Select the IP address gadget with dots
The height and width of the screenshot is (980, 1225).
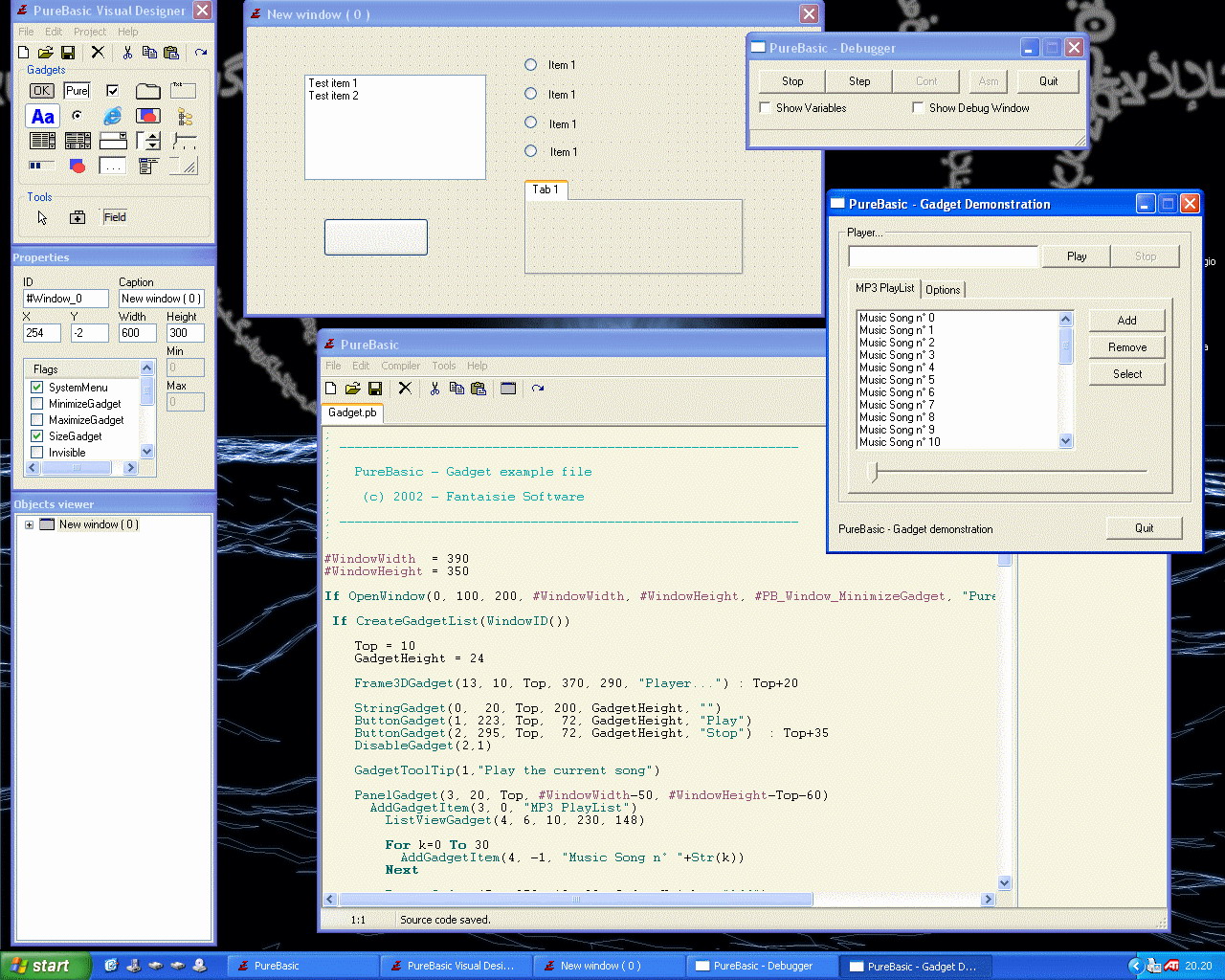click(x=113, y=167)
